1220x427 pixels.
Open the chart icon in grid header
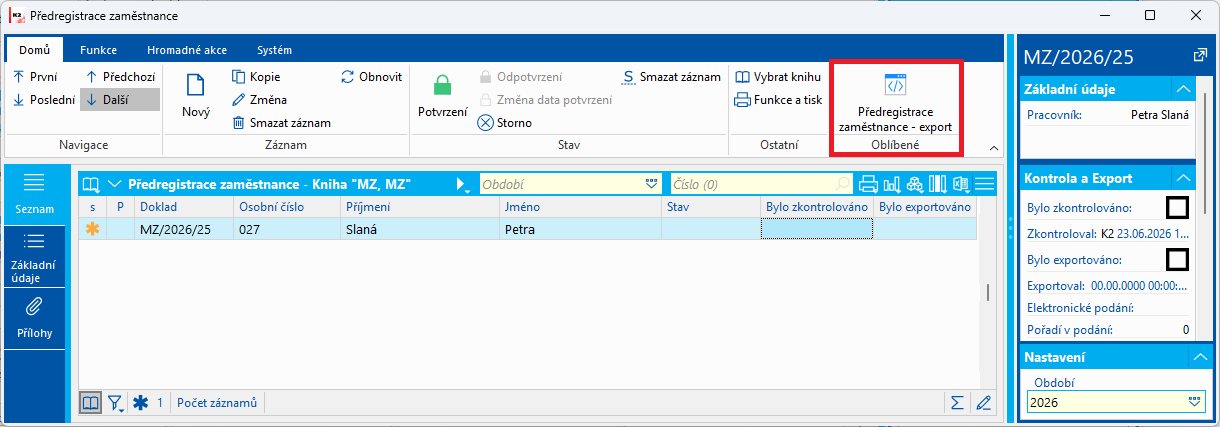891,184
